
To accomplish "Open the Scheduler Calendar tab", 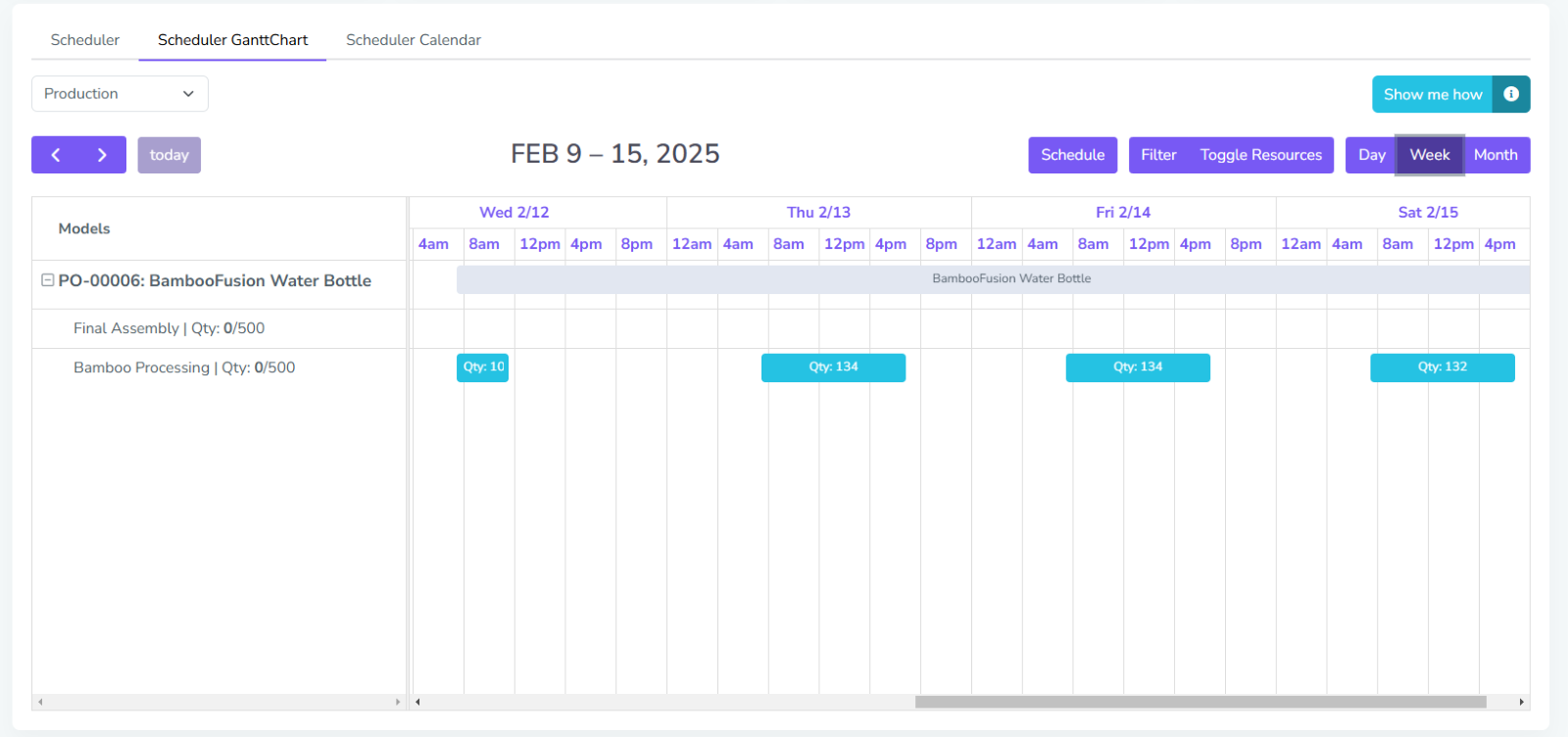I will (413, 40).
